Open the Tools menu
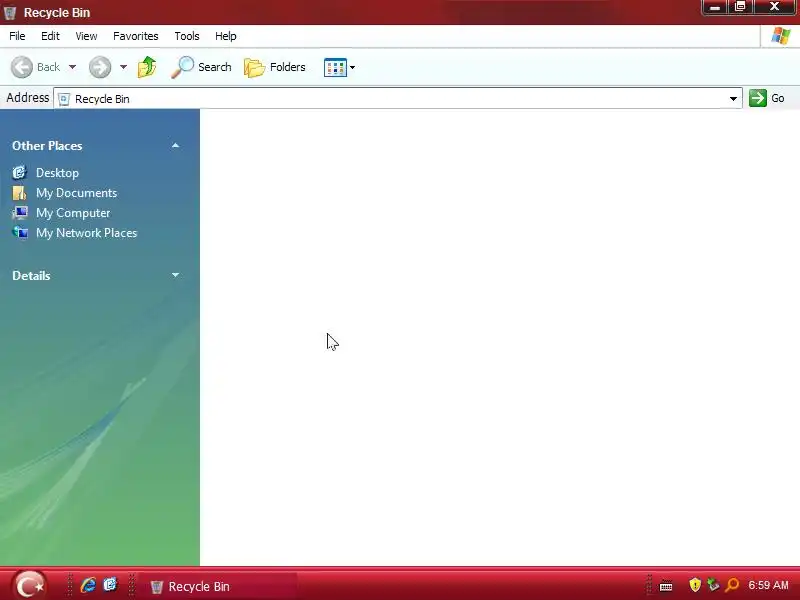 tap(187, 36)
